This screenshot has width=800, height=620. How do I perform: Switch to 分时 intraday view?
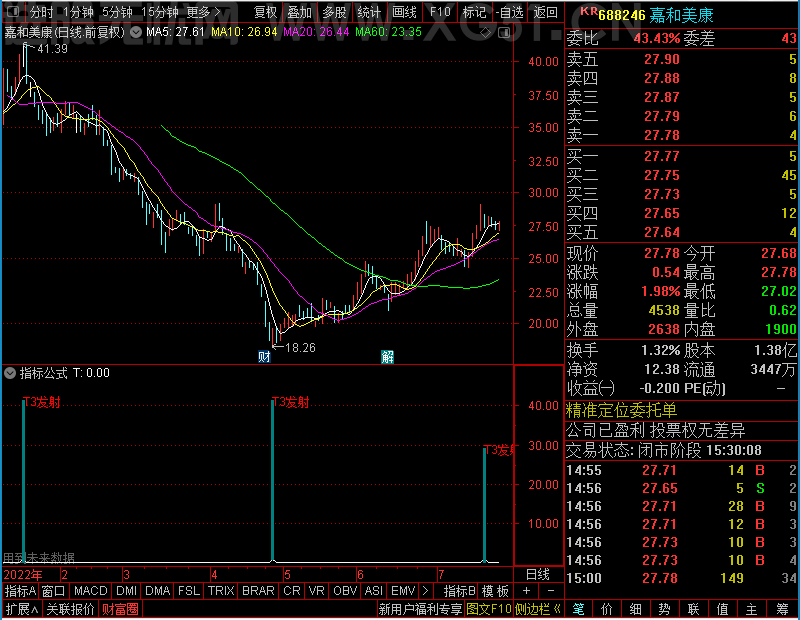point(41,12)
